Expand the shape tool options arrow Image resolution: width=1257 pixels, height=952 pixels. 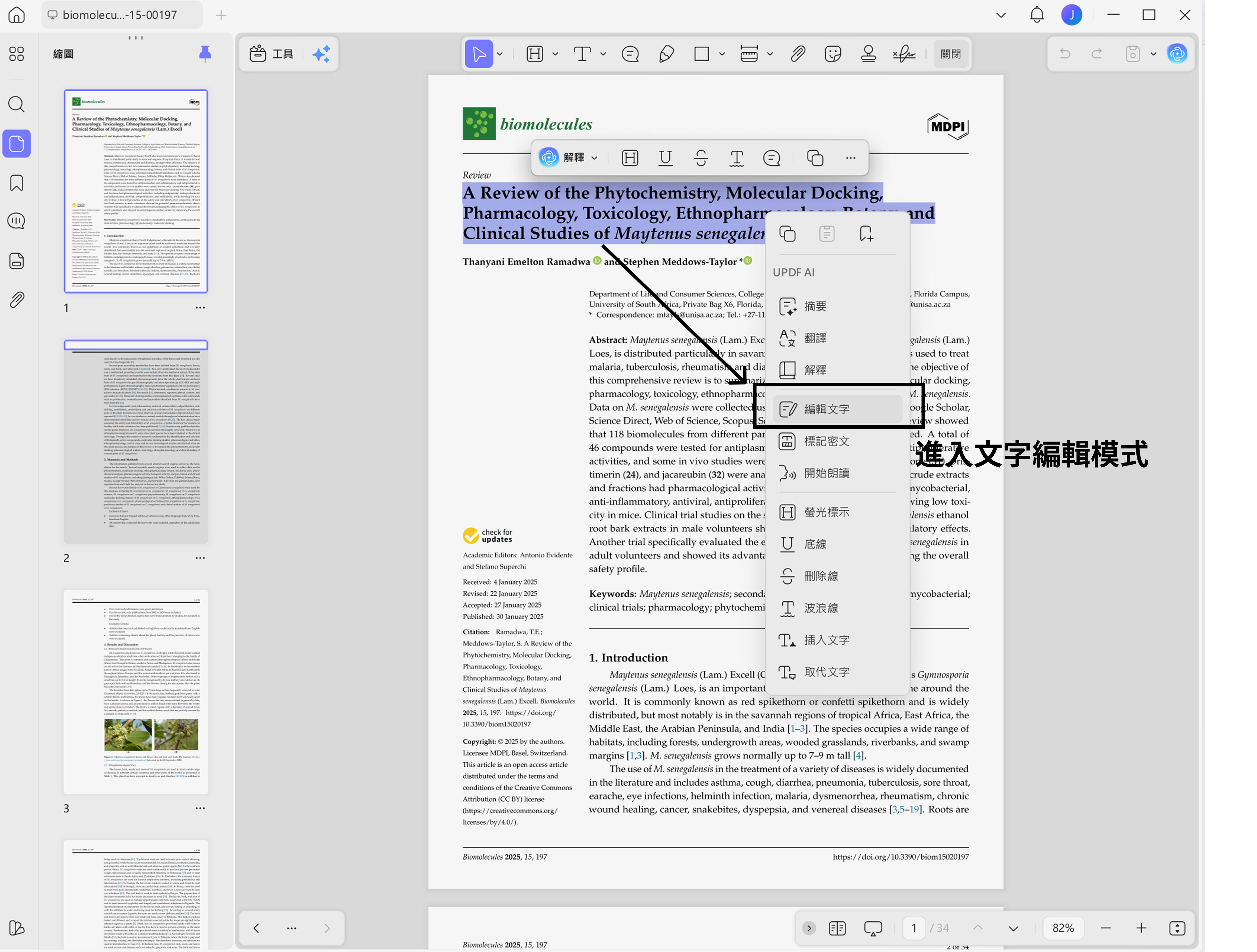[722, 54]
